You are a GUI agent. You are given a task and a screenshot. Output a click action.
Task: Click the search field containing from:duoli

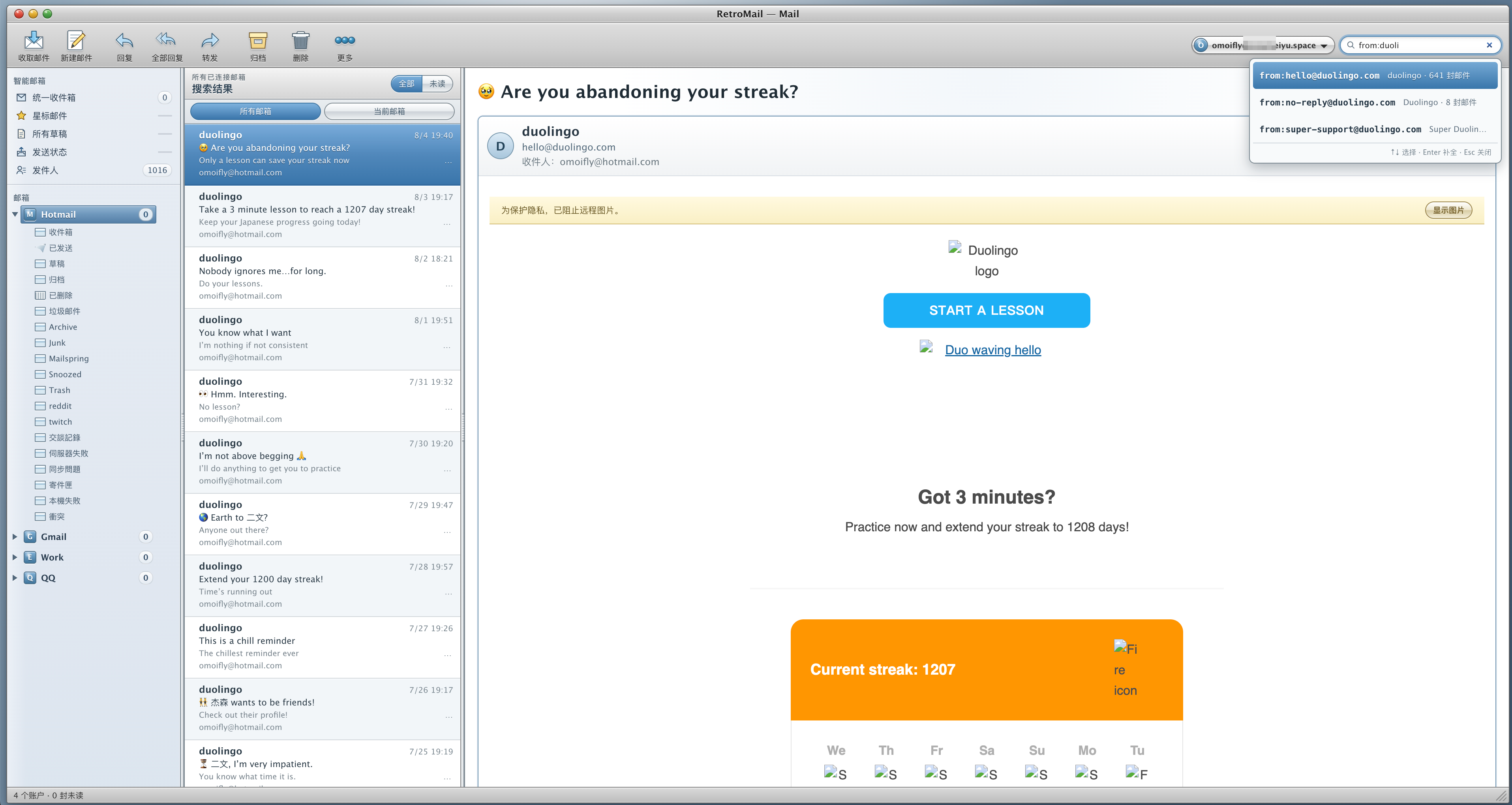1420,45
